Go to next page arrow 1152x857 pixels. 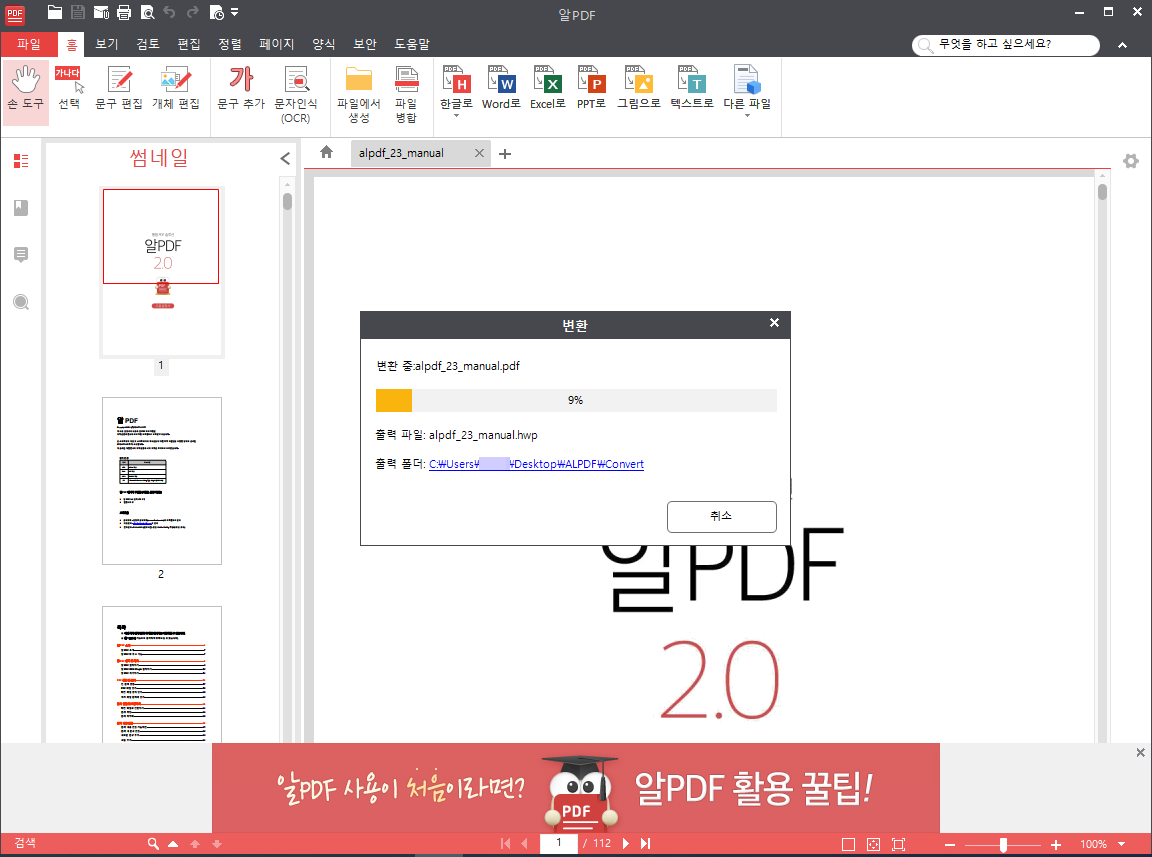(626, 844)
